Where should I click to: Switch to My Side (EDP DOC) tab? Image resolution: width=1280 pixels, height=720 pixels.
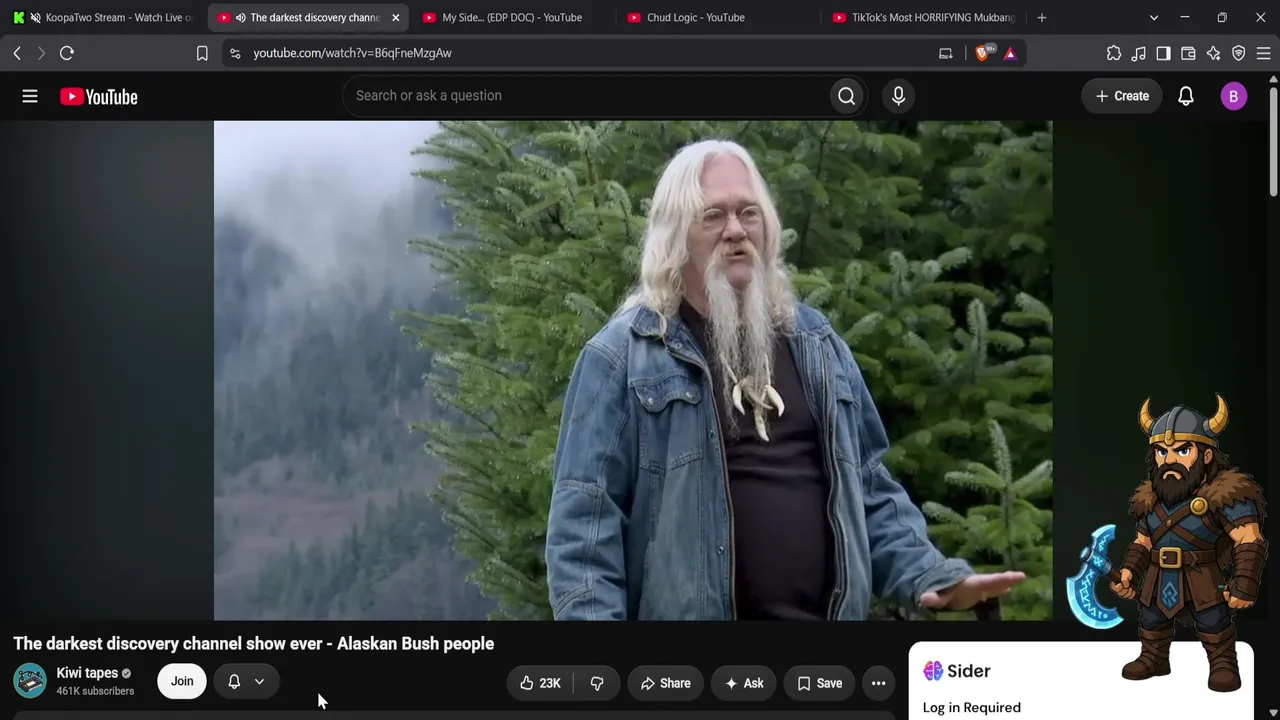pos(512,17)
